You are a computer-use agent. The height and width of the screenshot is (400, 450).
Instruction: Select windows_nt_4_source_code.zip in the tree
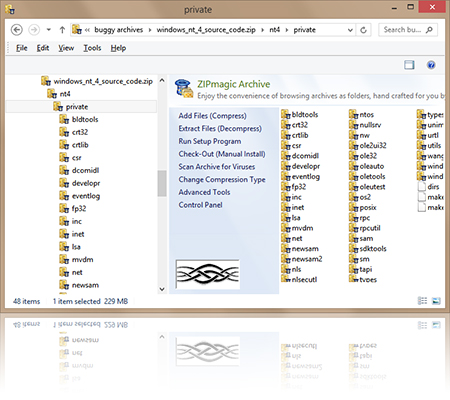click(97, 81)
